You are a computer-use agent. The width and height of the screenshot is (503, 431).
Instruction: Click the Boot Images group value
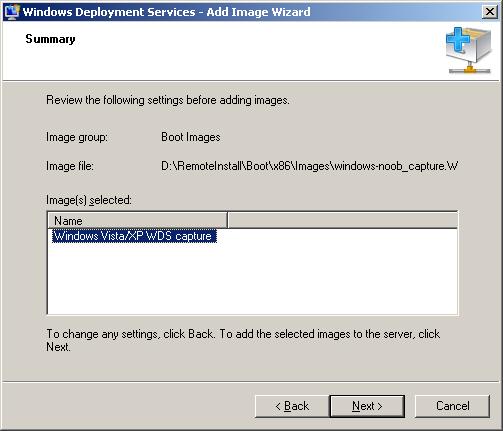pyautogui.click(x=191, y=137)
